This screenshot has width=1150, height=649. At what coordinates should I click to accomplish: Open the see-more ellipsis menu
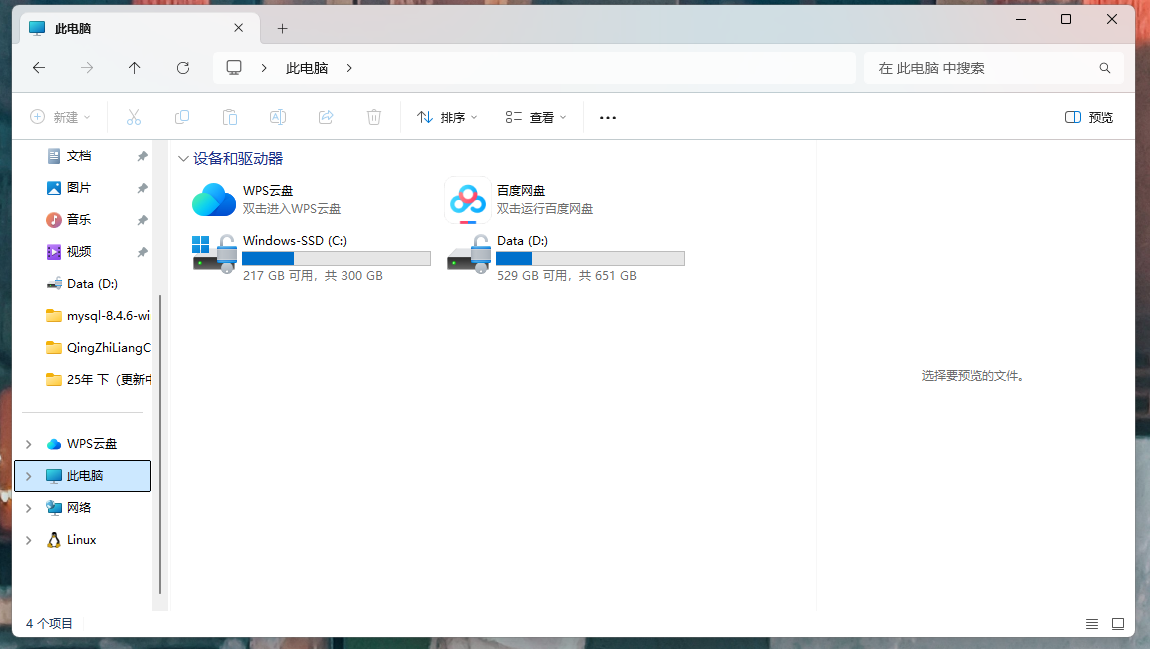[607, 117]
